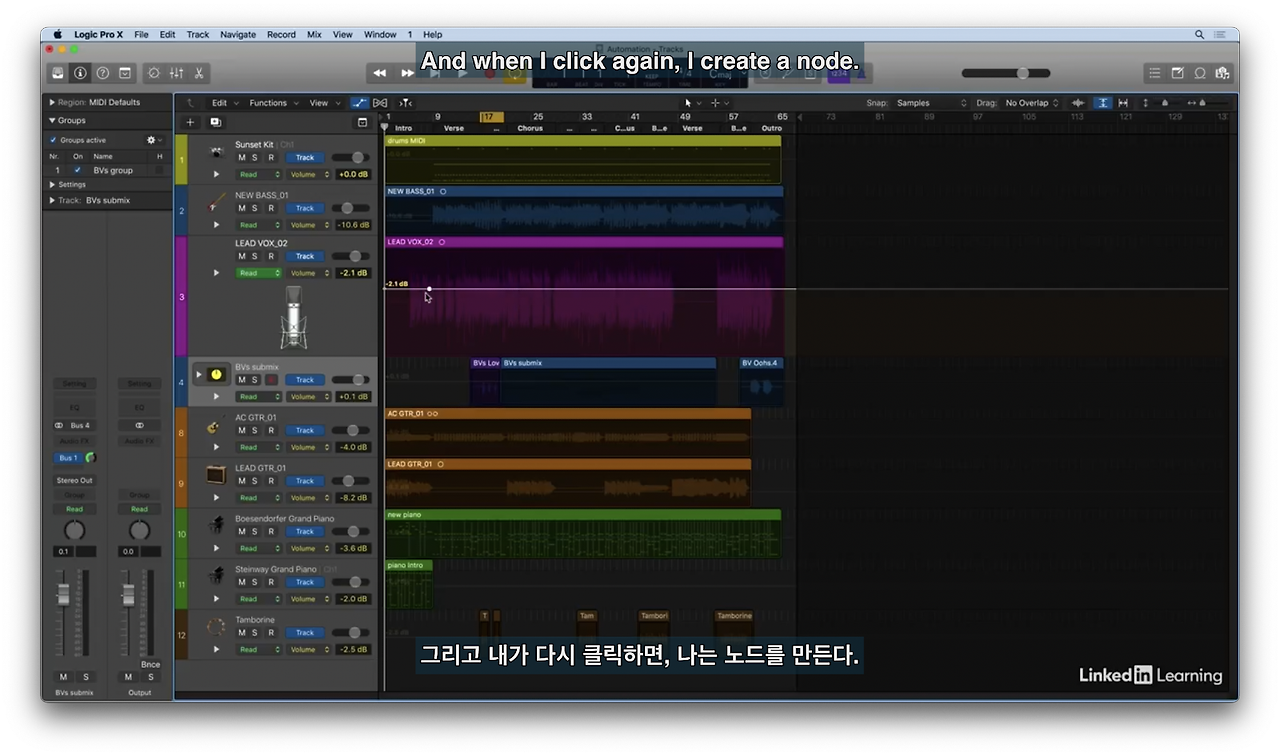Image resolution: width=1280 pixels, height=756 pixels.
Task: Toggle the Groups active checkbox
Action: [53, 140]
